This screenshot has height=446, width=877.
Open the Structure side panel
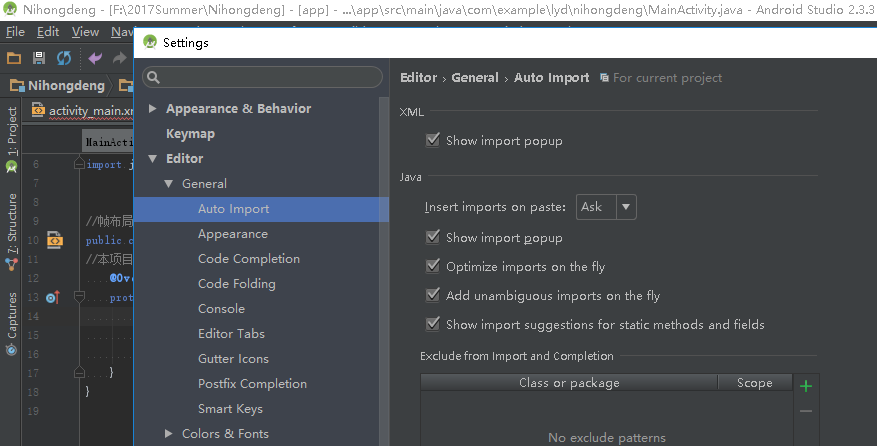(x=12, y=224)
